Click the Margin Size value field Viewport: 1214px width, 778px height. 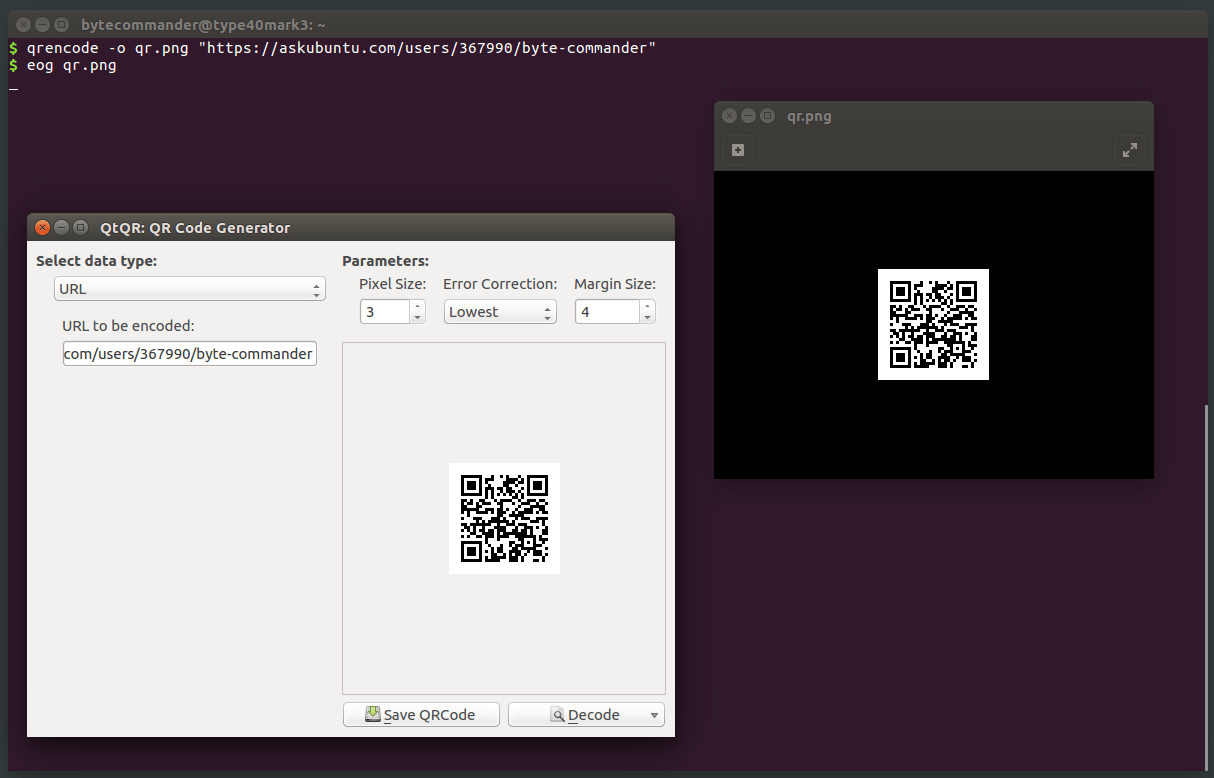click(607, 312)
